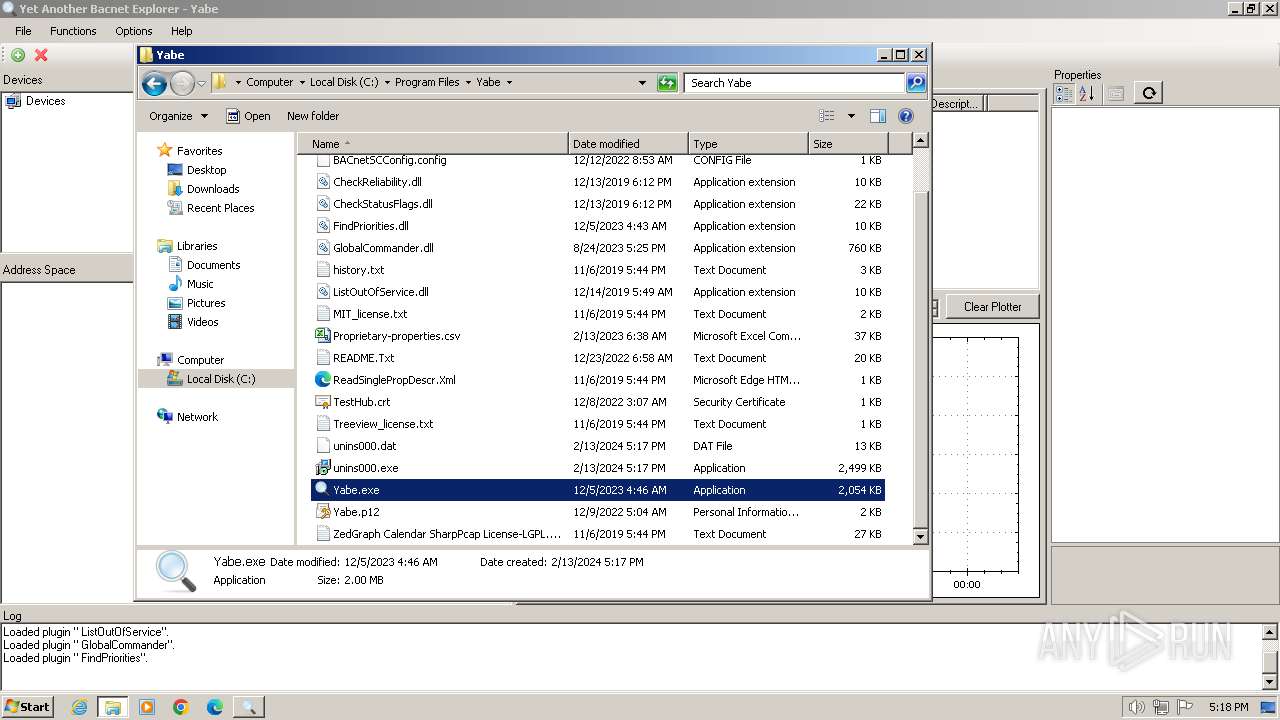Toggle the preview pane icon

point(878,116)
